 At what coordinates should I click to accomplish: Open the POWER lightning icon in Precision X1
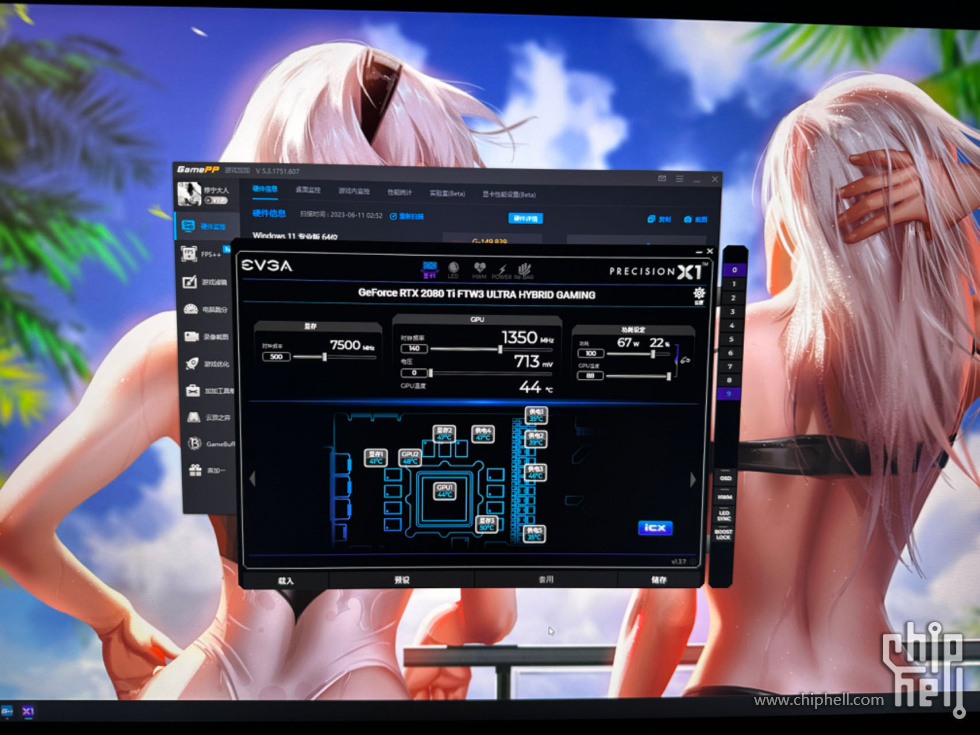[501, 271]
